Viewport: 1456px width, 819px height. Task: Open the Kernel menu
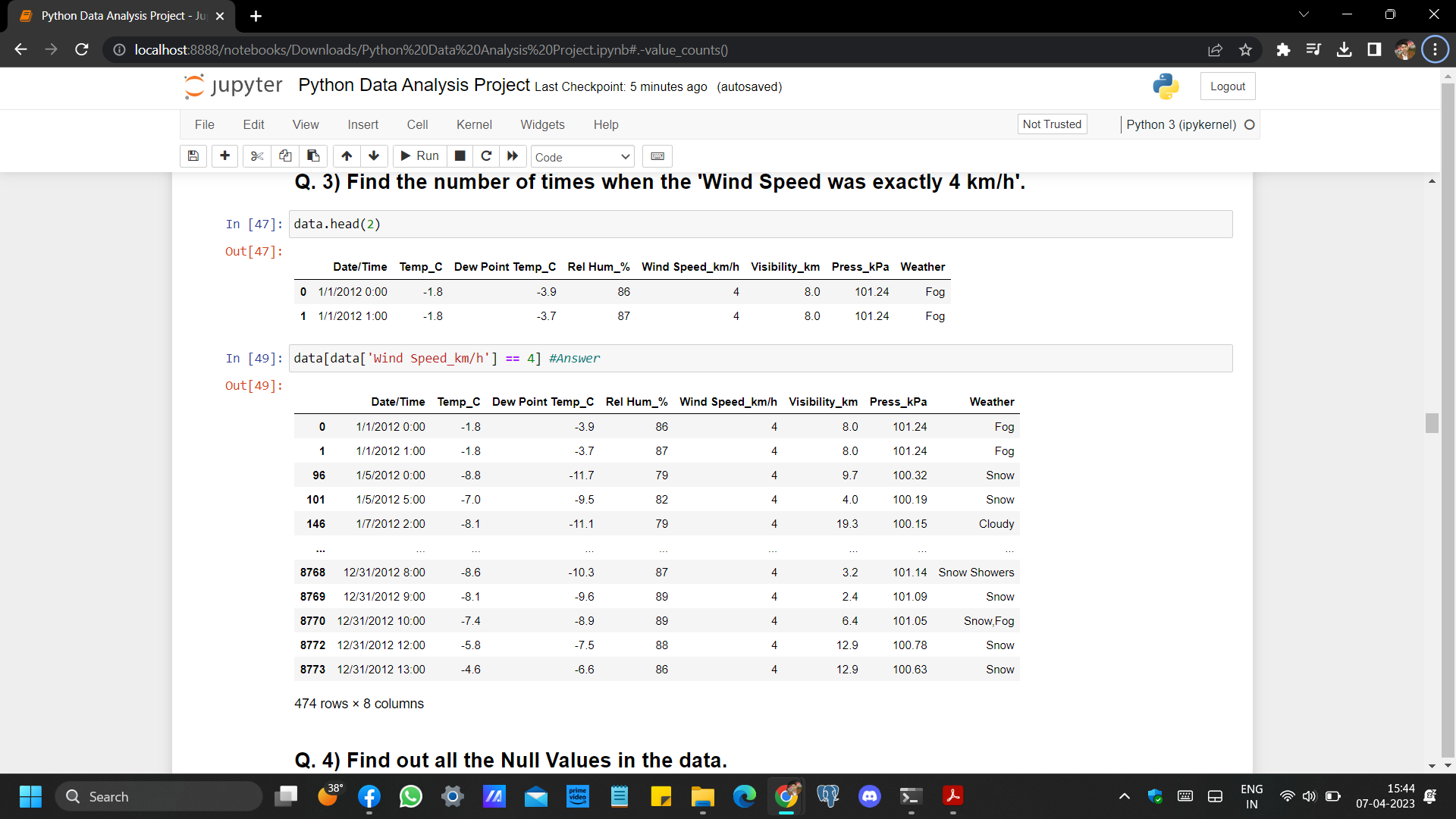[473, 124]
